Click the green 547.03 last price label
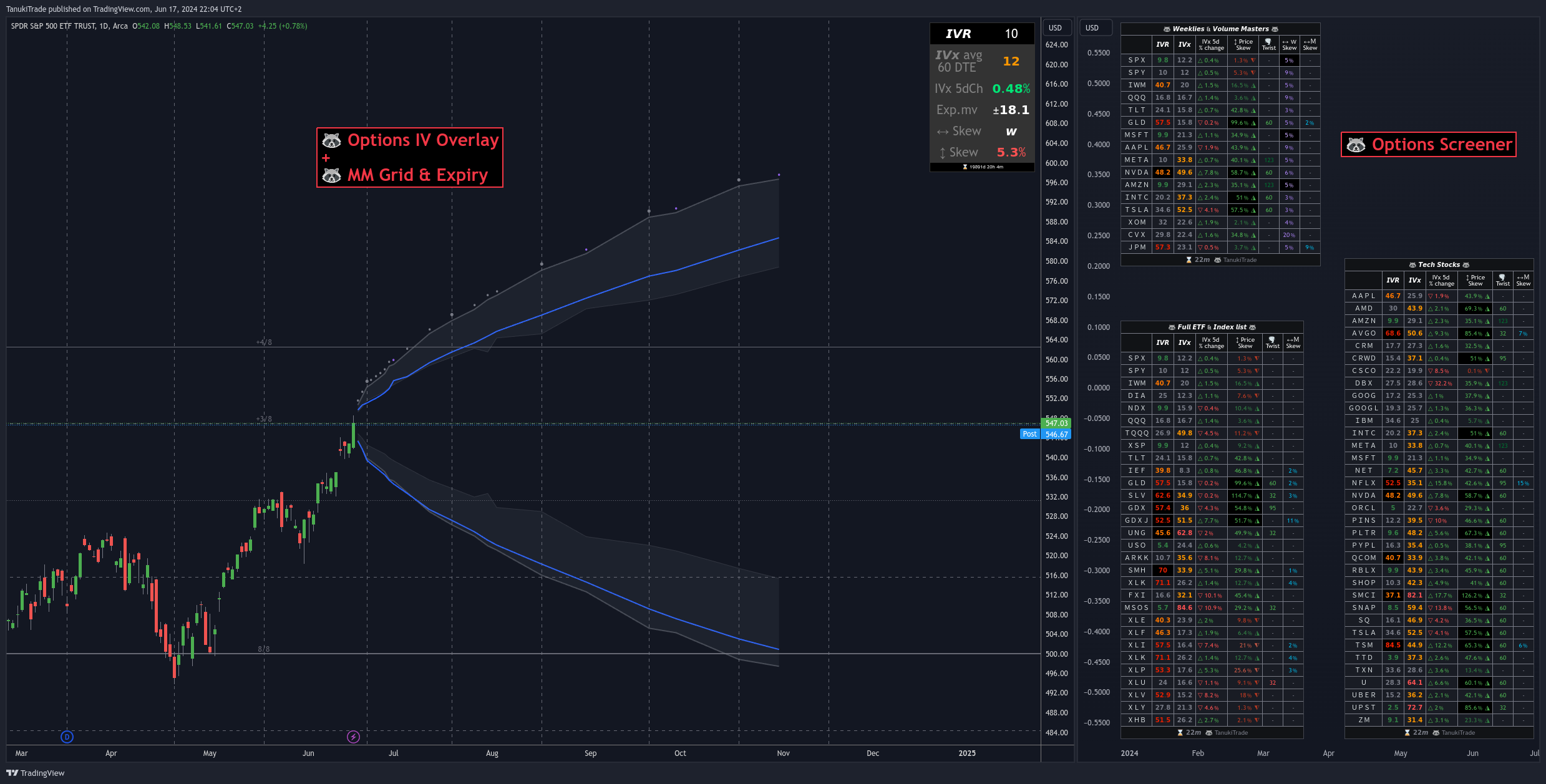Screen dimensions: 1546x784 pos(1056,423)
